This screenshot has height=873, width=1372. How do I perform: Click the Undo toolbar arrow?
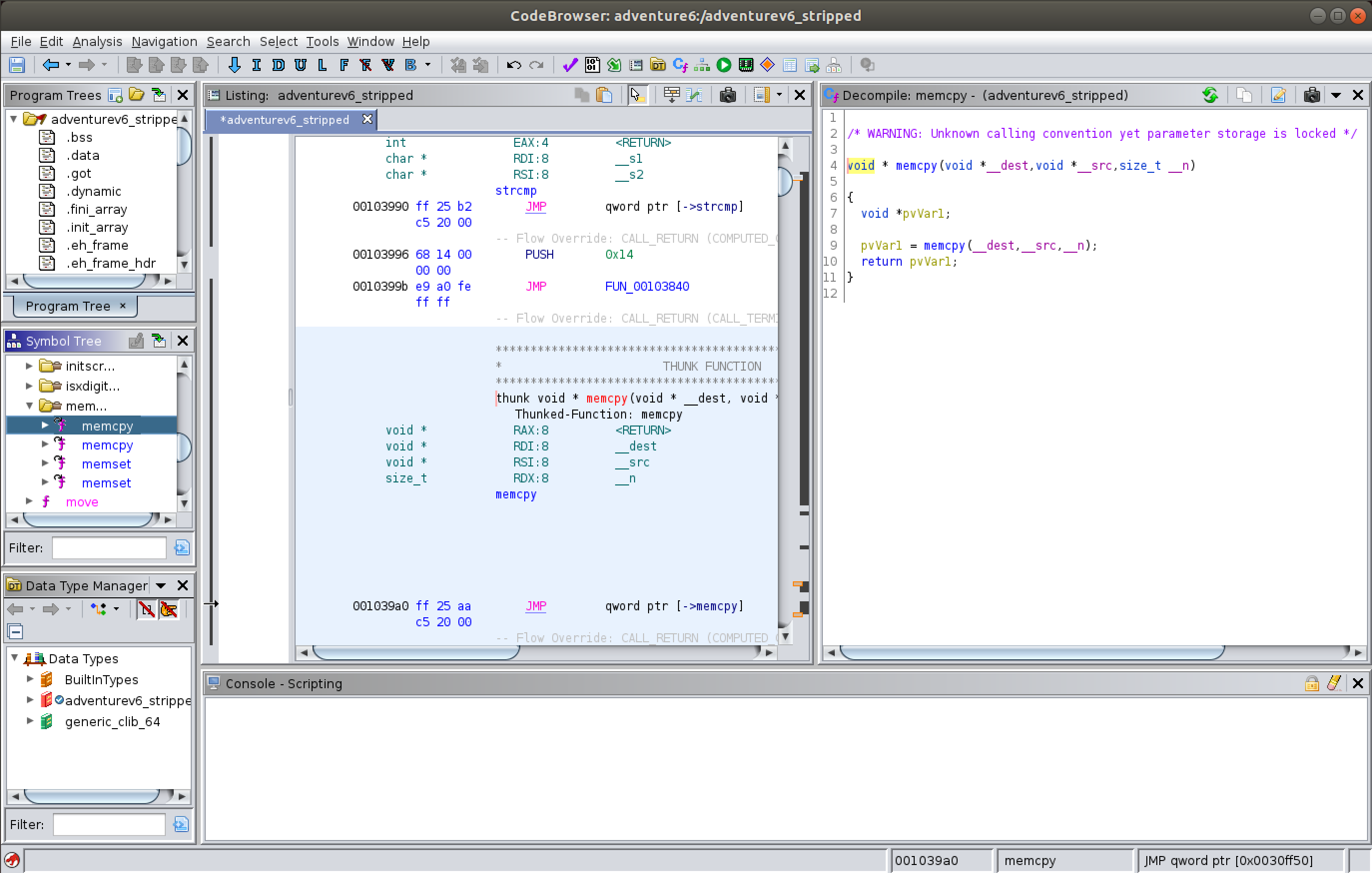tap(513, 65)
